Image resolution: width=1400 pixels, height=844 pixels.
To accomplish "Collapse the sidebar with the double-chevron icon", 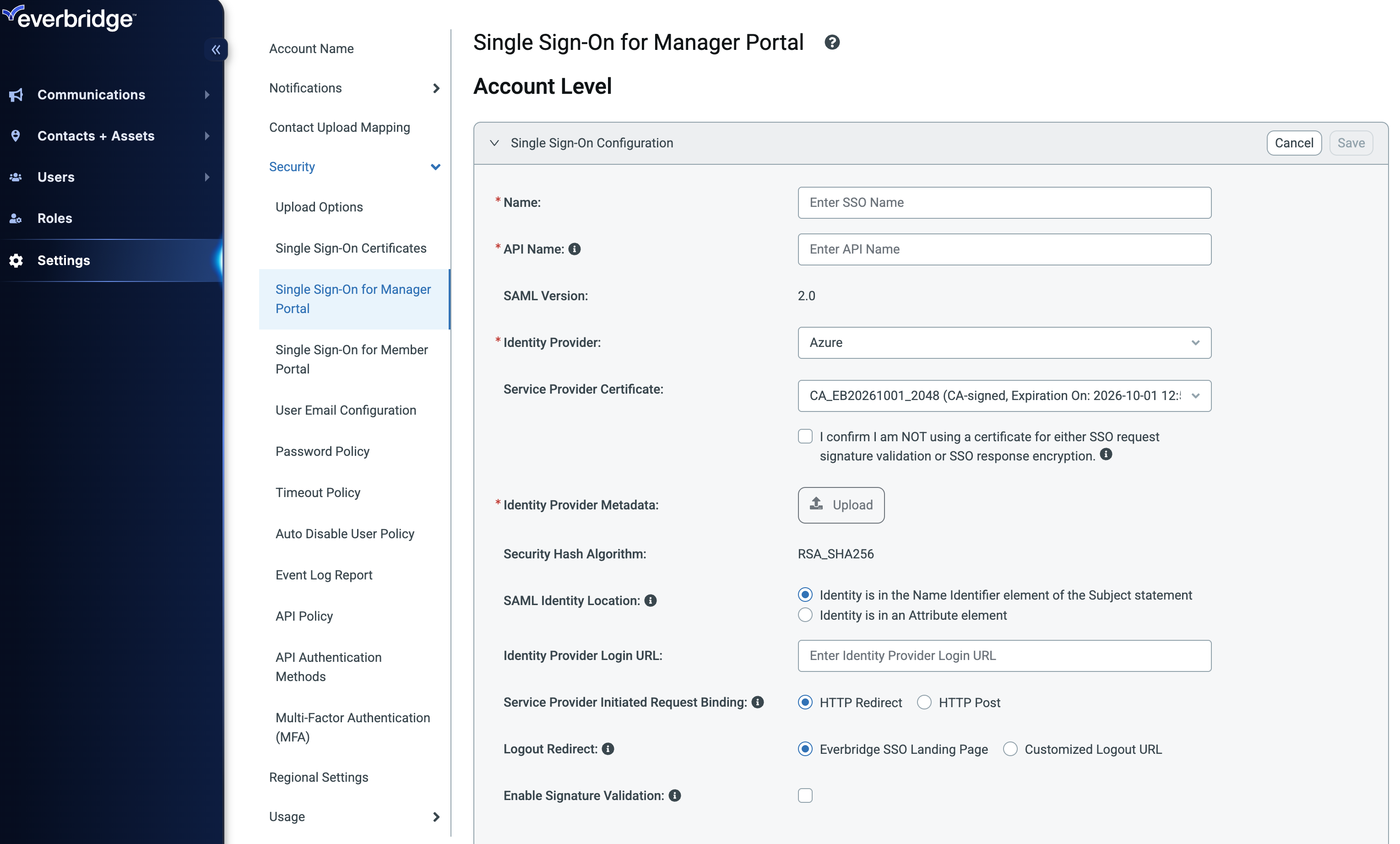I will click(x=217, y=50).
